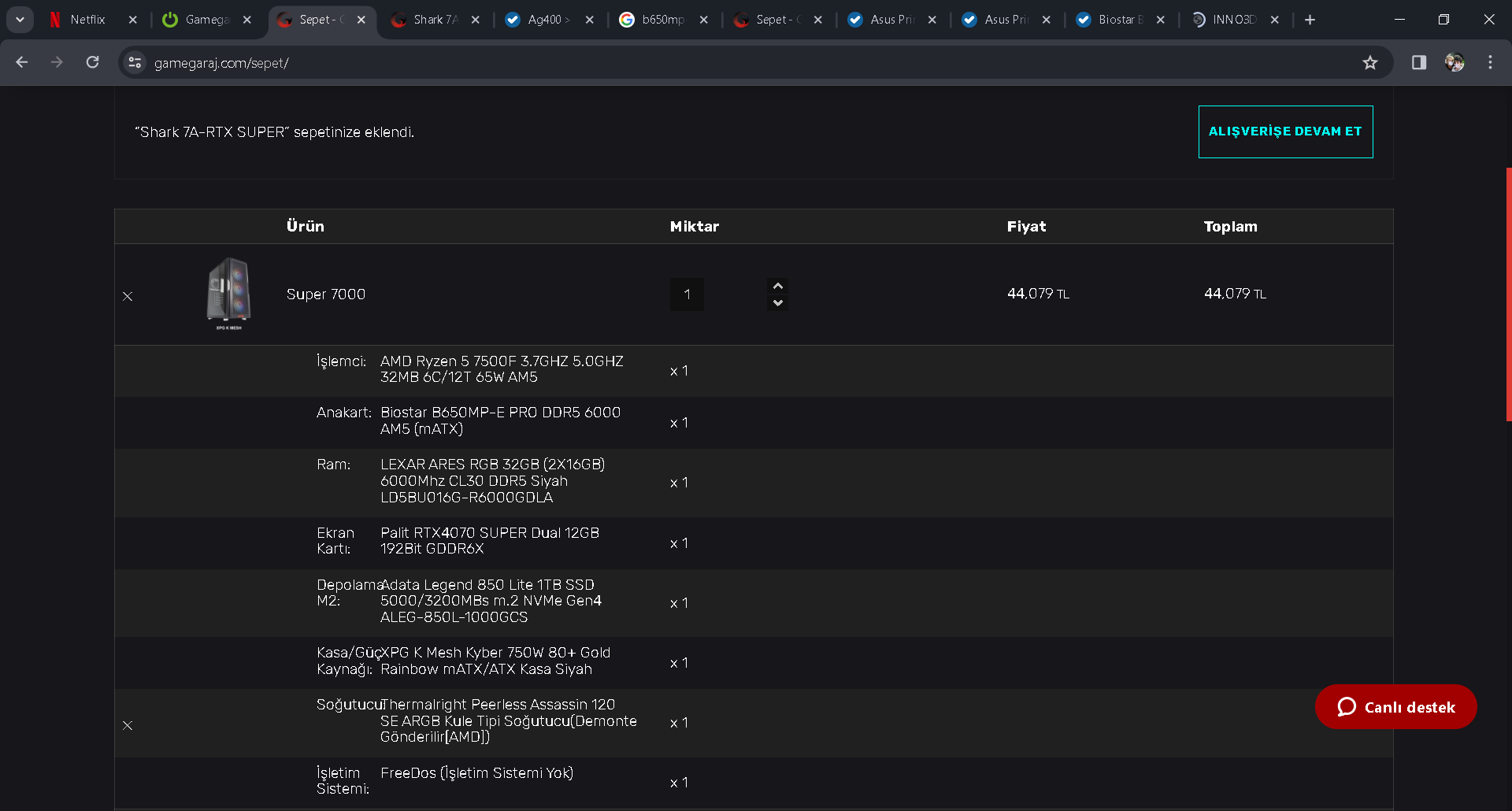Click the İşlemci label

point(342,361)
